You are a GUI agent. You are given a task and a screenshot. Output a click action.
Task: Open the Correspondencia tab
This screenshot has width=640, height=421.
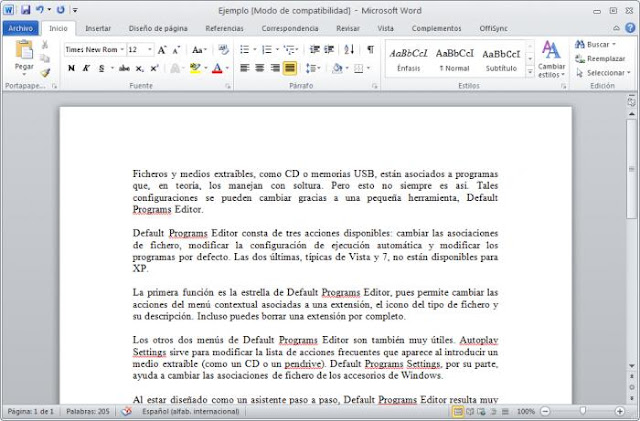[290, 28]
